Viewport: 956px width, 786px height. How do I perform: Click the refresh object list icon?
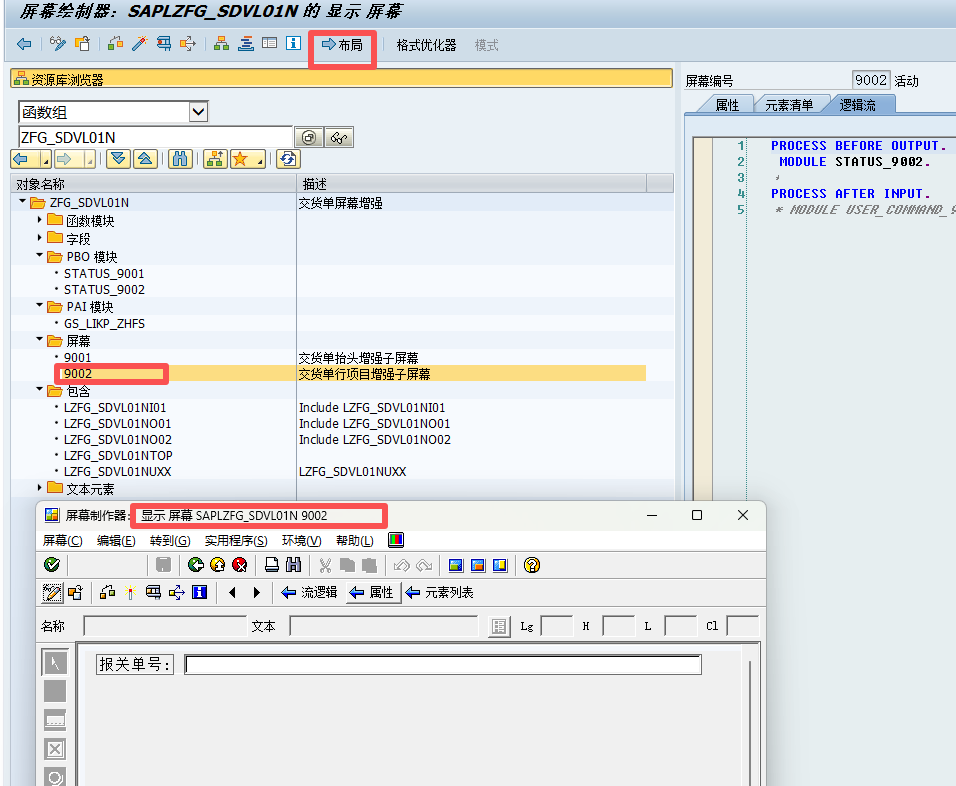288,159
